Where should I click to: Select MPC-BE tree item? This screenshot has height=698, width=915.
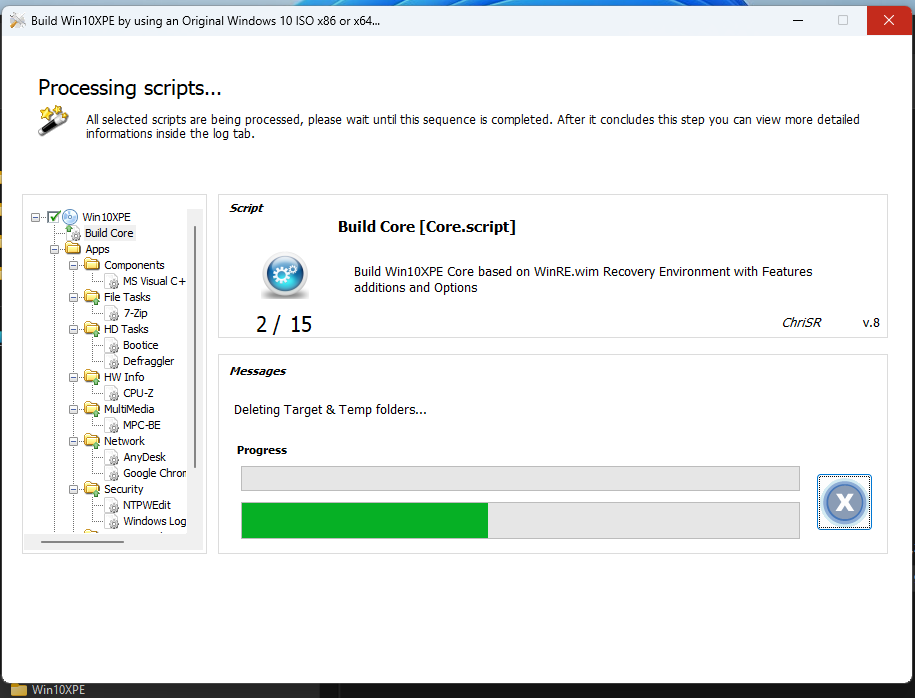pos(142,425)
